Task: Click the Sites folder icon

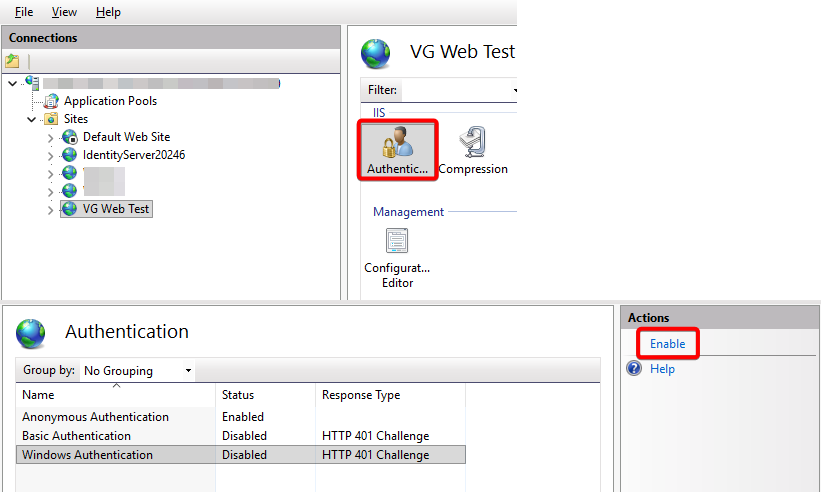Action: [51, 119]
